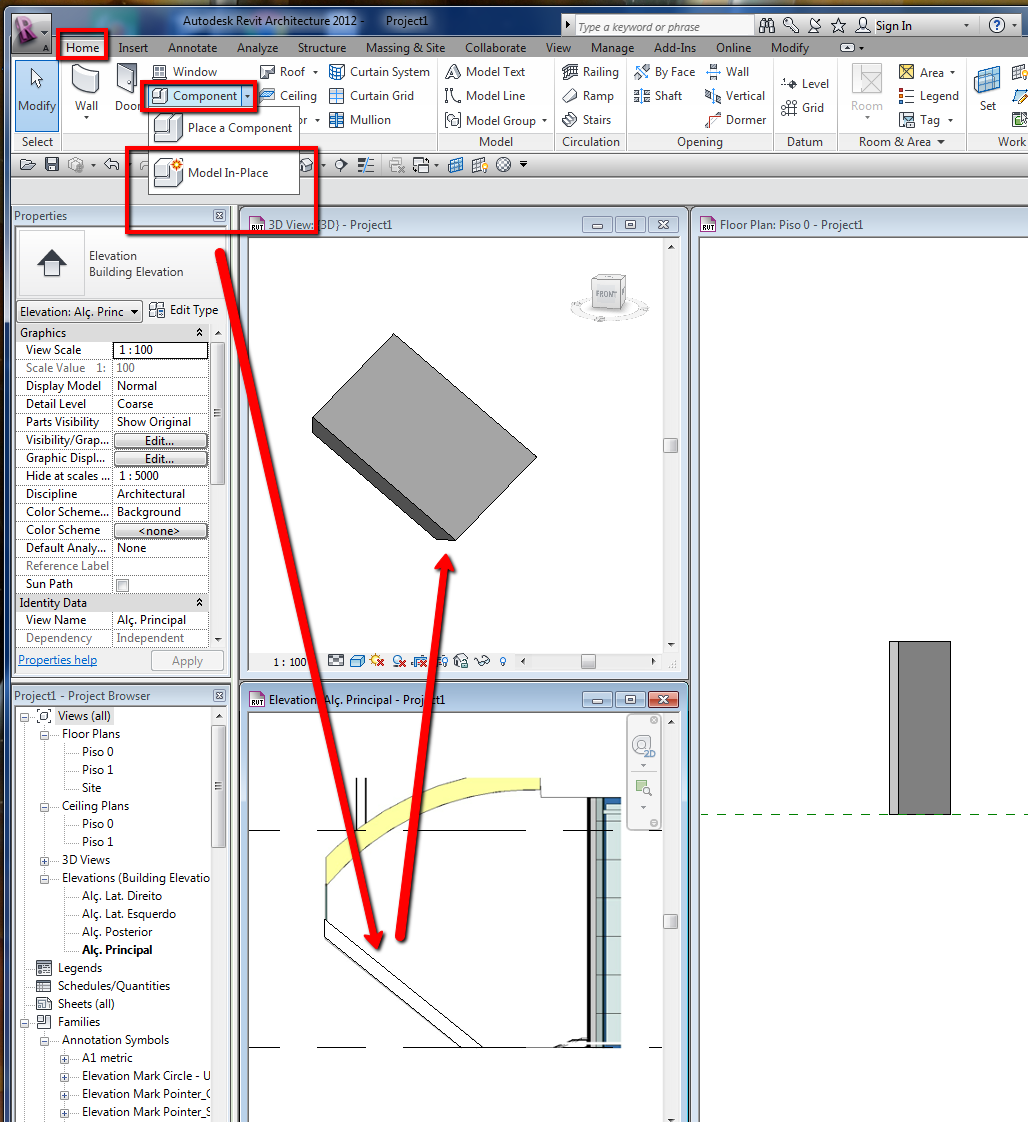Click the Visual Style icon in 3D view bar

click(x=357, y=661)
